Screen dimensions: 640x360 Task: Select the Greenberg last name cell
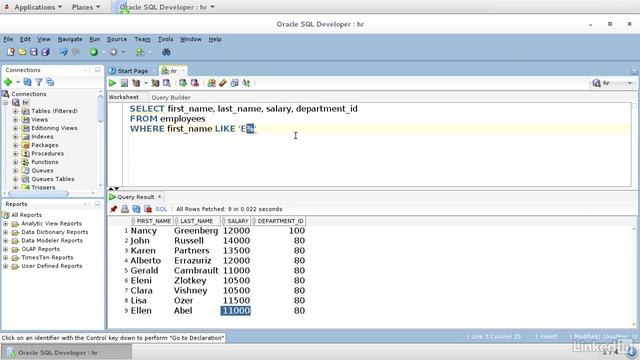[196, 231]
